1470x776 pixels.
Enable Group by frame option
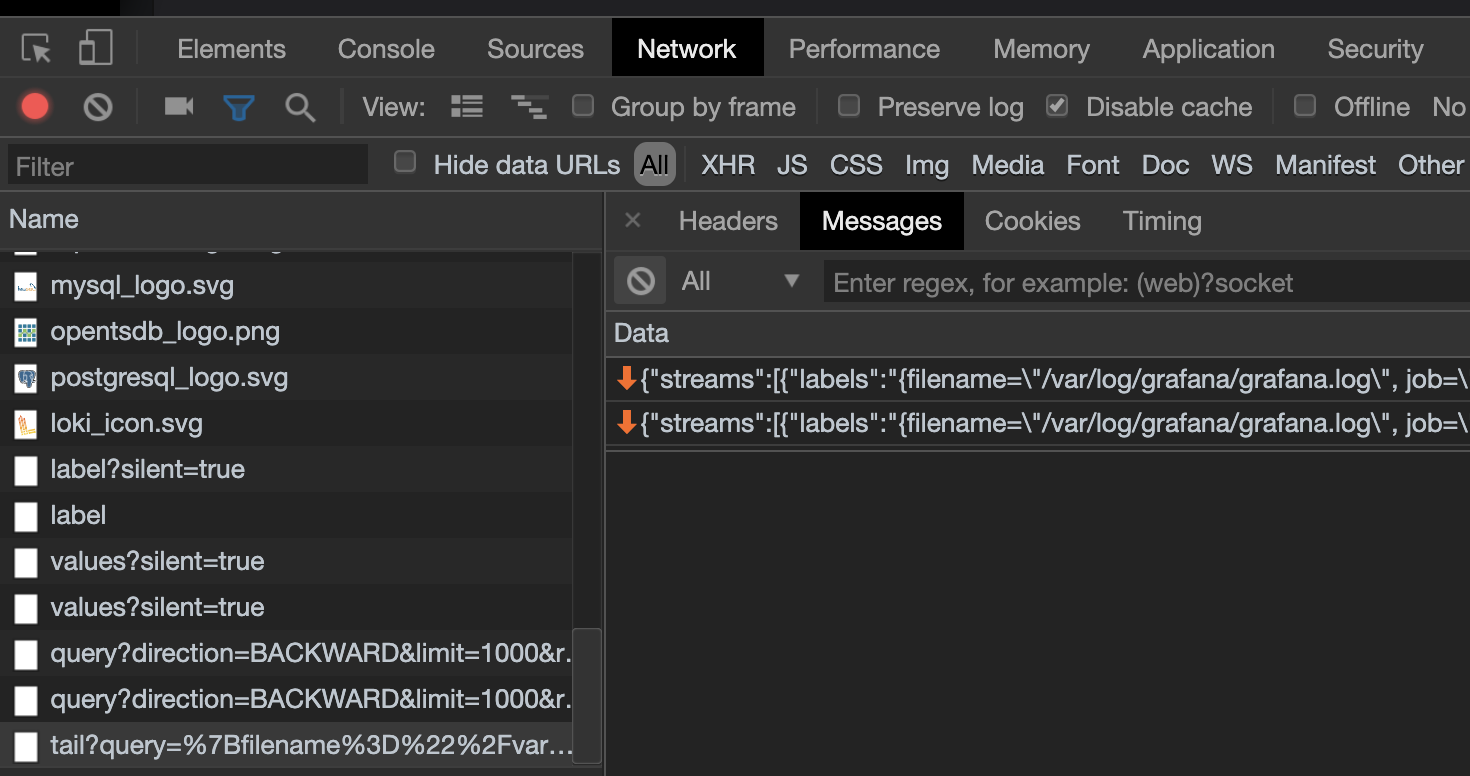(x=583, y=106)
